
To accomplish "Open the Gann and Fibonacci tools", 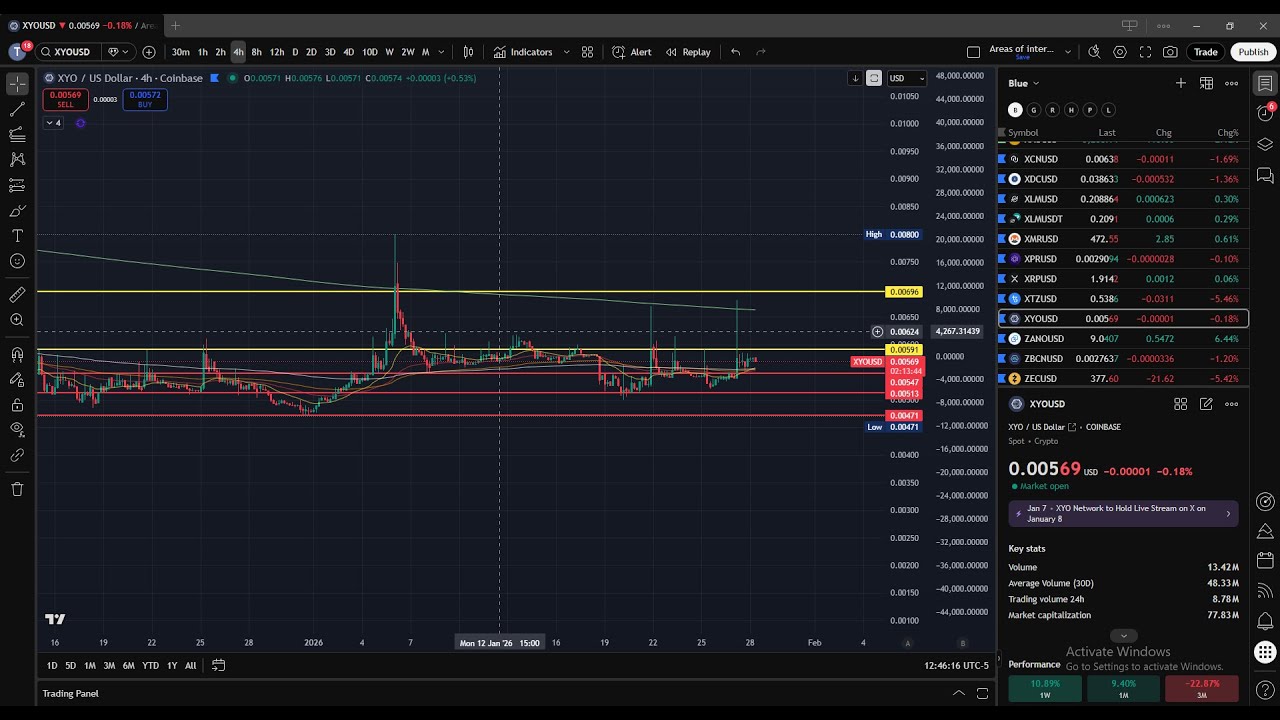I will 17,134.
